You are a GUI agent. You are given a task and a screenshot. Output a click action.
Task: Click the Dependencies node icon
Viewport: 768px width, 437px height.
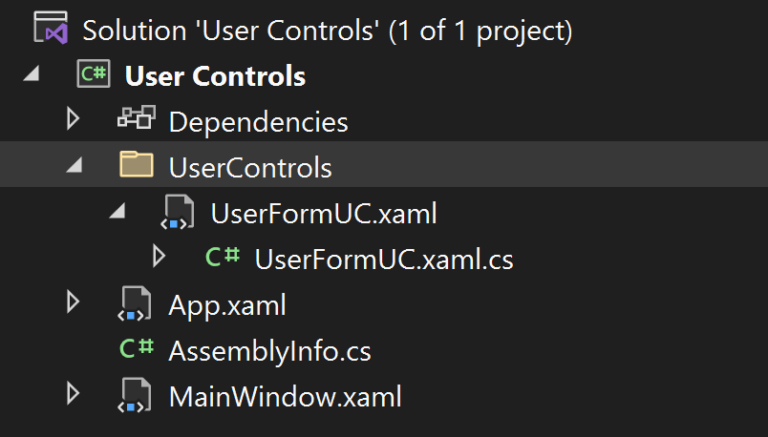click(136, 118)
